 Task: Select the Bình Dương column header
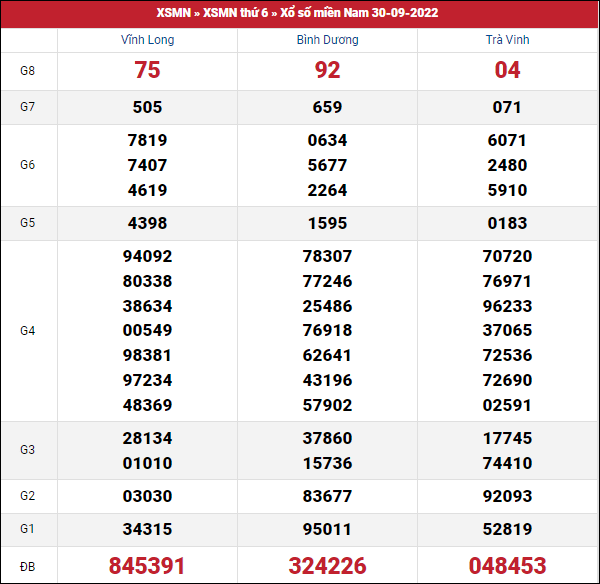327,40
